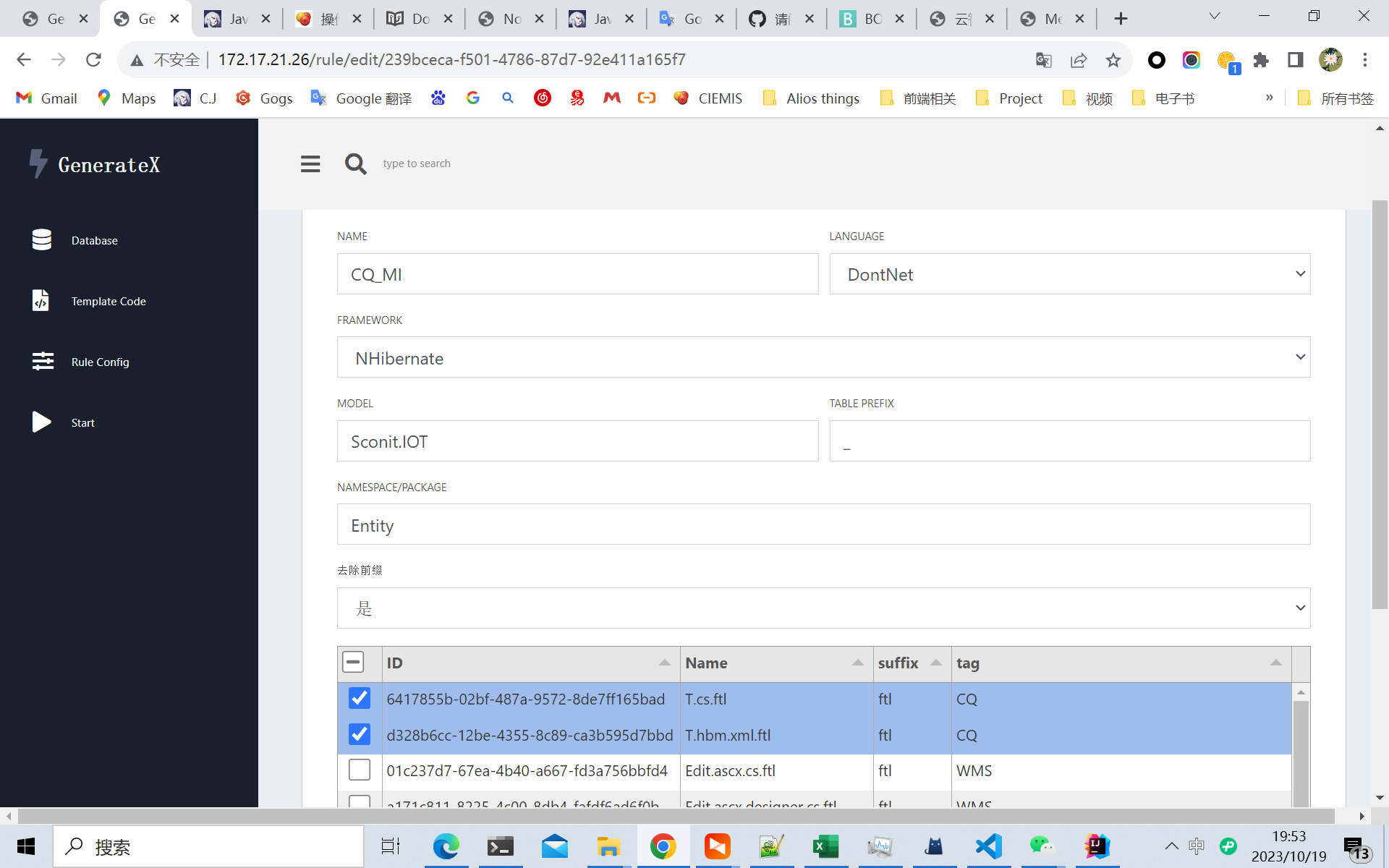Click the Start button in sidebar

[x=83, y=422]
